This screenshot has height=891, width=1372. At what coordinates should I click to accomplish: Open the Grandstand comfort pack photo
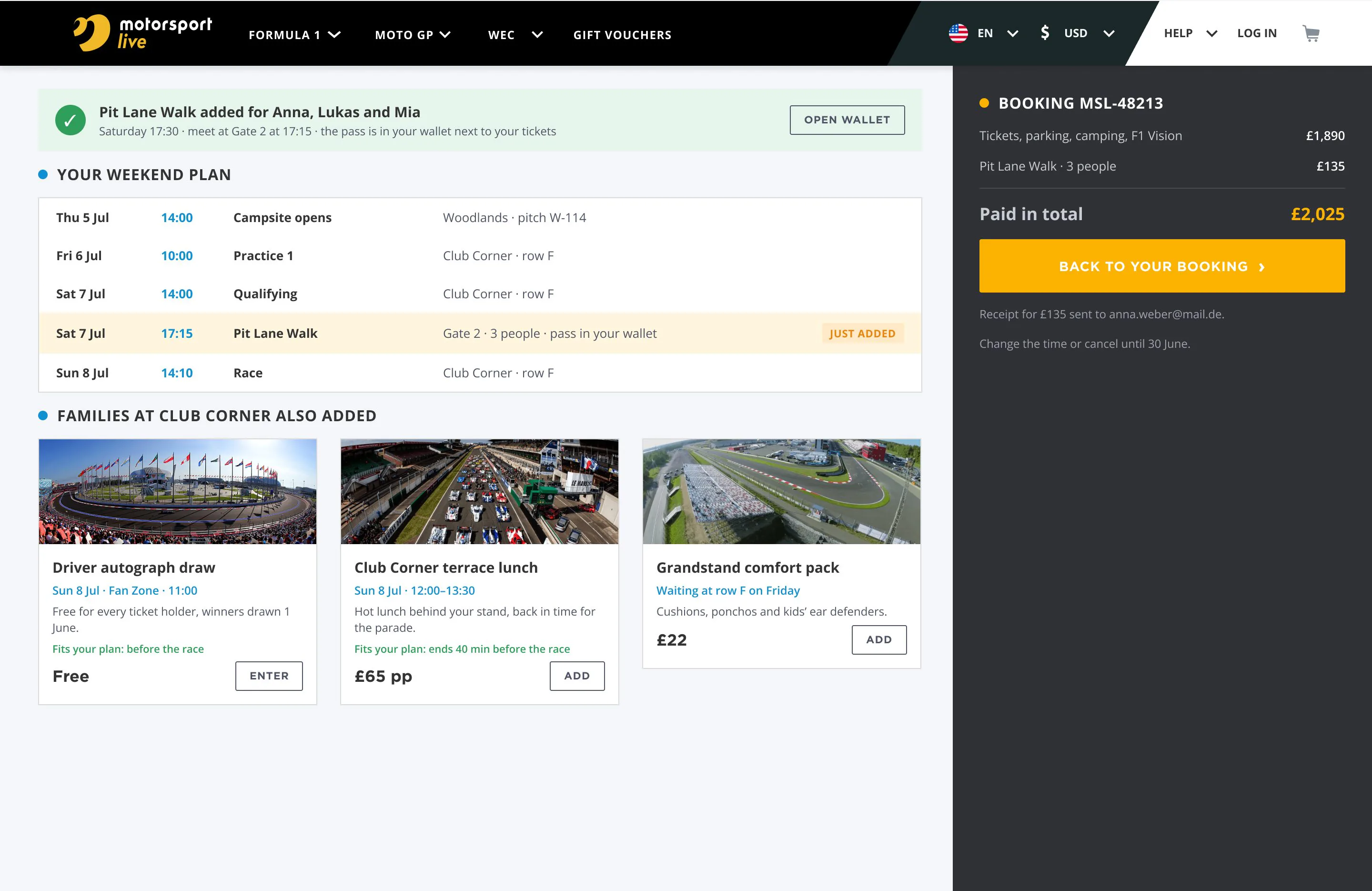click(781, 491)
